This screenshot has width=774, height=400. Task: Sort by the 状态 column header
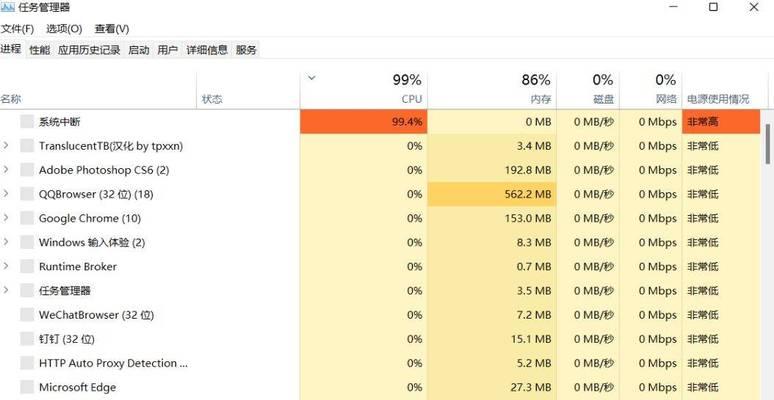tap(248, 90)
